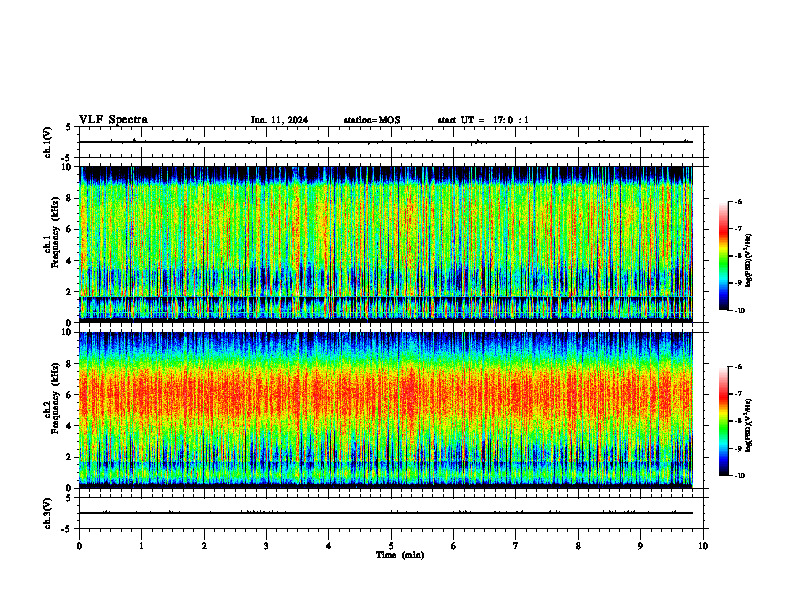Click time axis tick label "8"
The image size is (792, 612).
pos(578,546)
